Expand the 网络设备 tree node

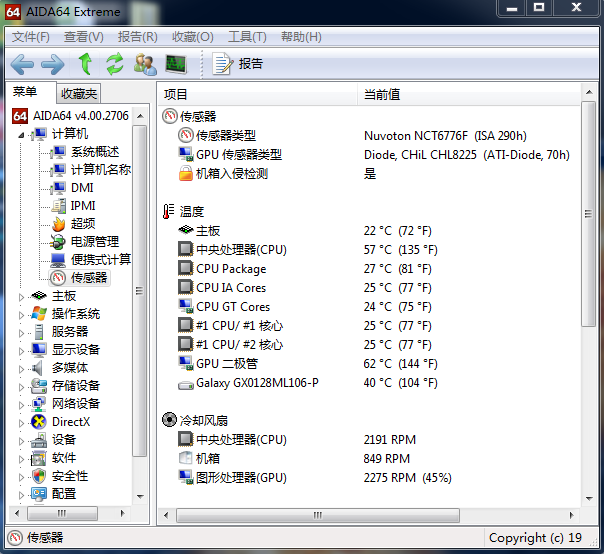21,405
